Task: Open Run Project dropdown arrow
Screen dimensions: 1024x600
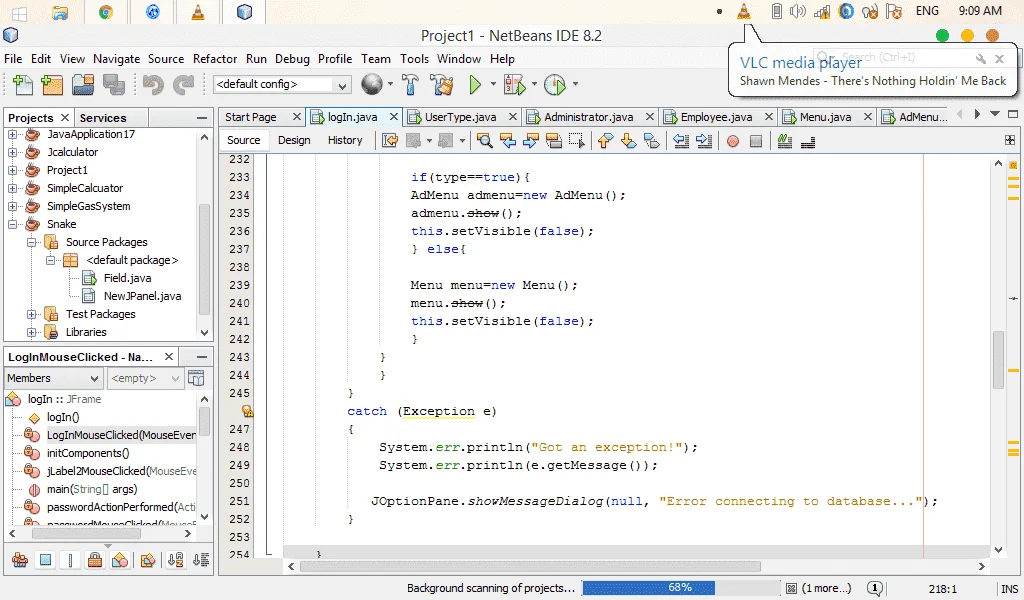Action: click(x=493, y=84)
